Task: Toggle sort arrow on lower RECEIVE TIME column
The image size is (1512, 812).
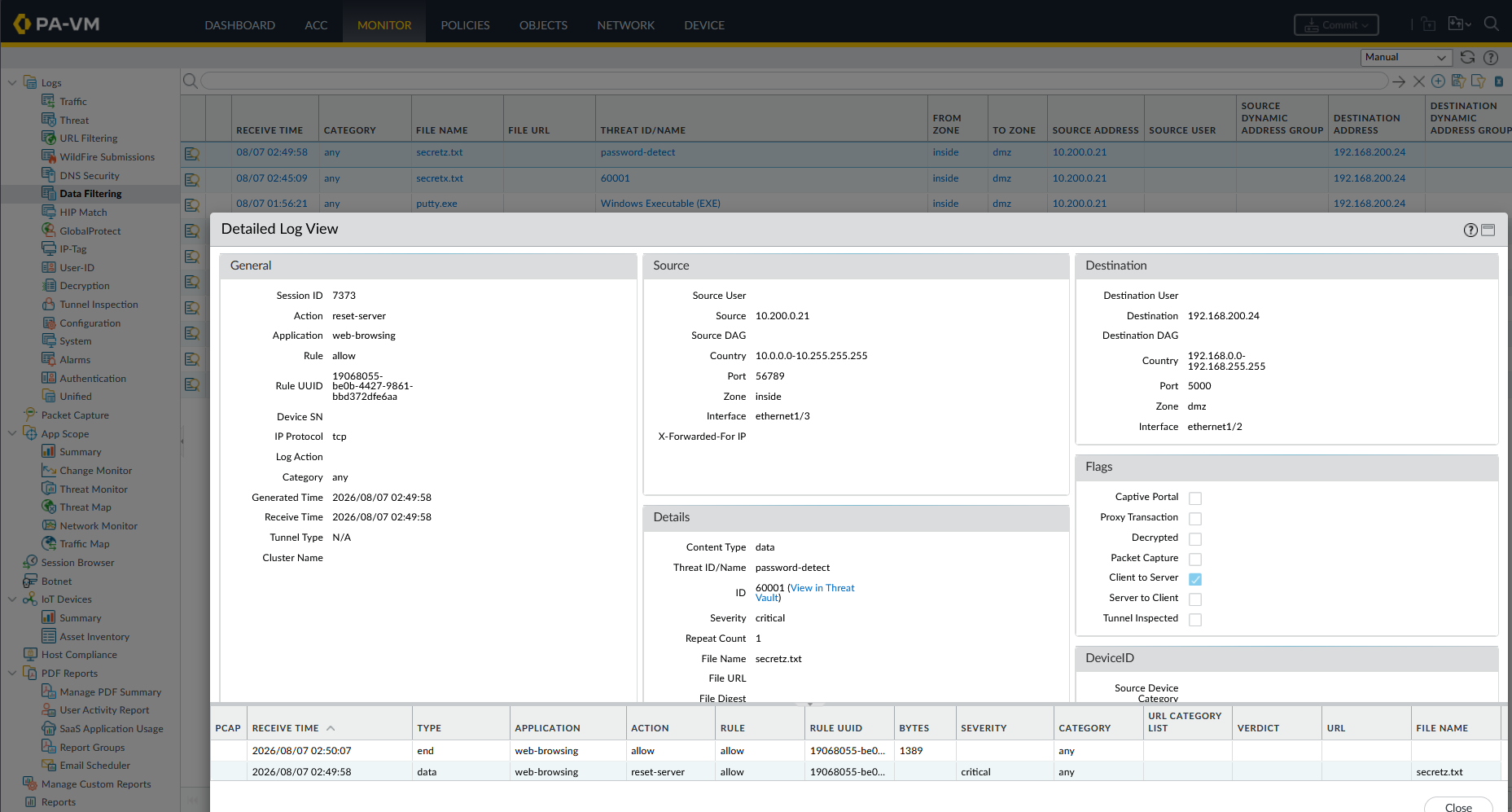Action: [x=331, y=728]
